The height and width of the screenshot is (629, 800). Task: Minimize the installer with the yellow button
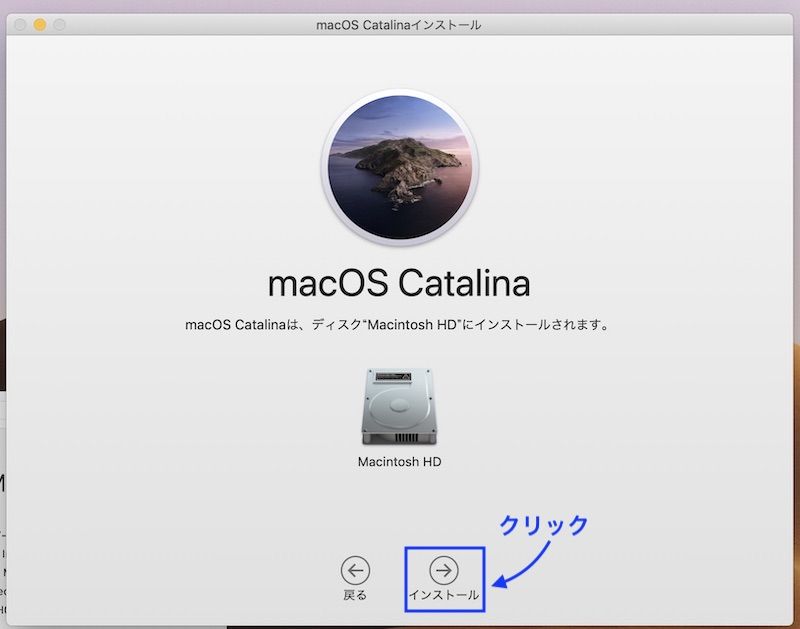[40, 24]
